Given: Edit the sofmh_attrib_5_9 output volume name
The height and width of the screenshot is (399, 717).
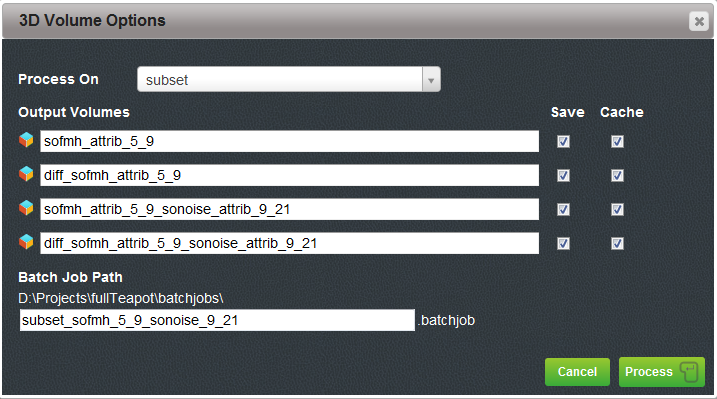Looking at the screenshot, I should [x=289, y=141].
